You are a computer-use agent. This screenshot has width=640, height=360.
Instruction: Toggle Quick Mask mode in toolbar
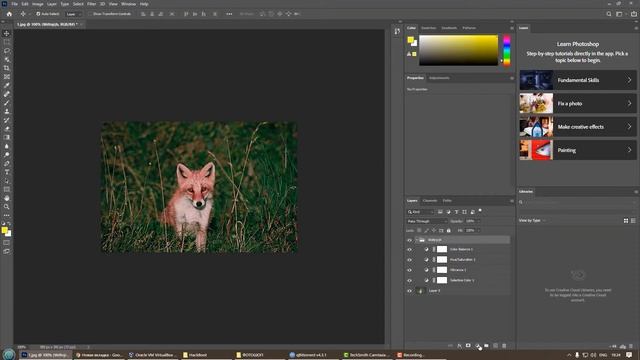7,242
